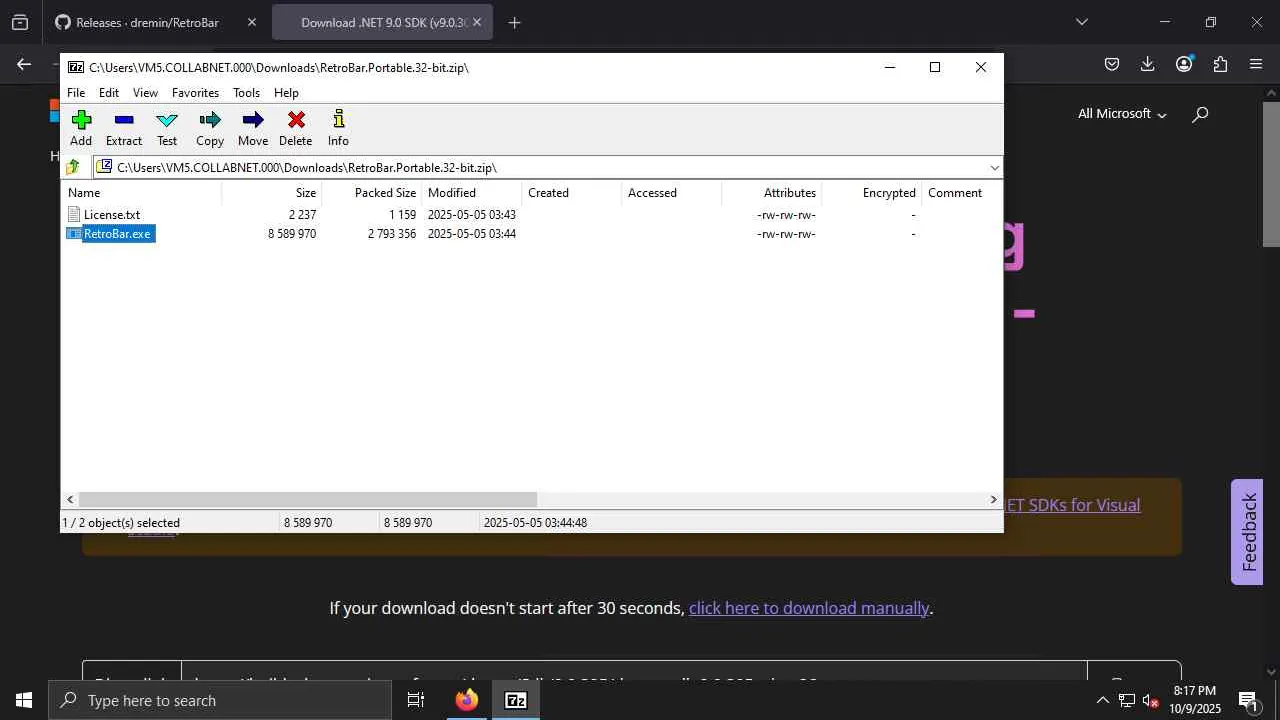Open a new Firefox tab
This screenshot has height=720, width=1280.
click(514, 22)
